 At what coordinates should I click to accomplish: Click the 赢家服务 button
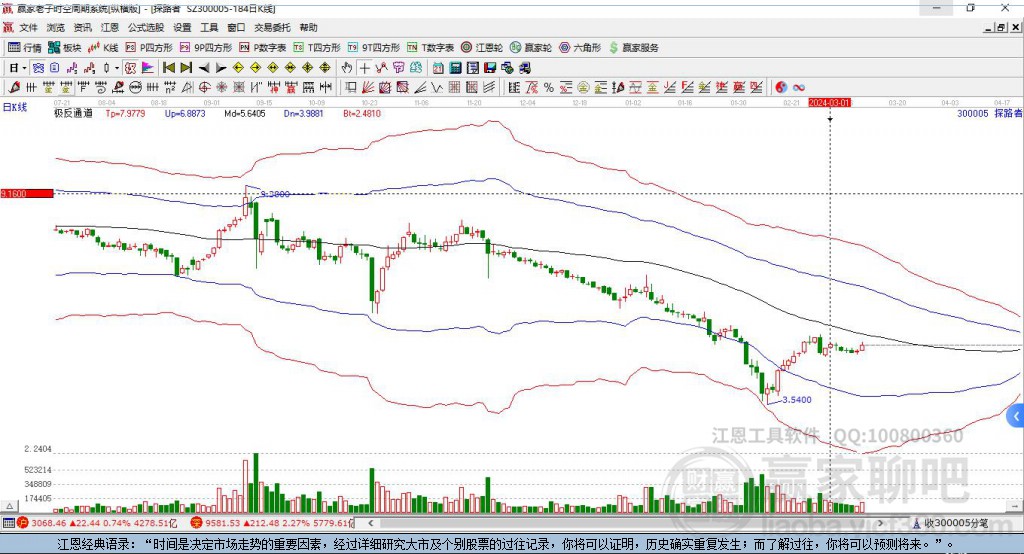[633, 48]
